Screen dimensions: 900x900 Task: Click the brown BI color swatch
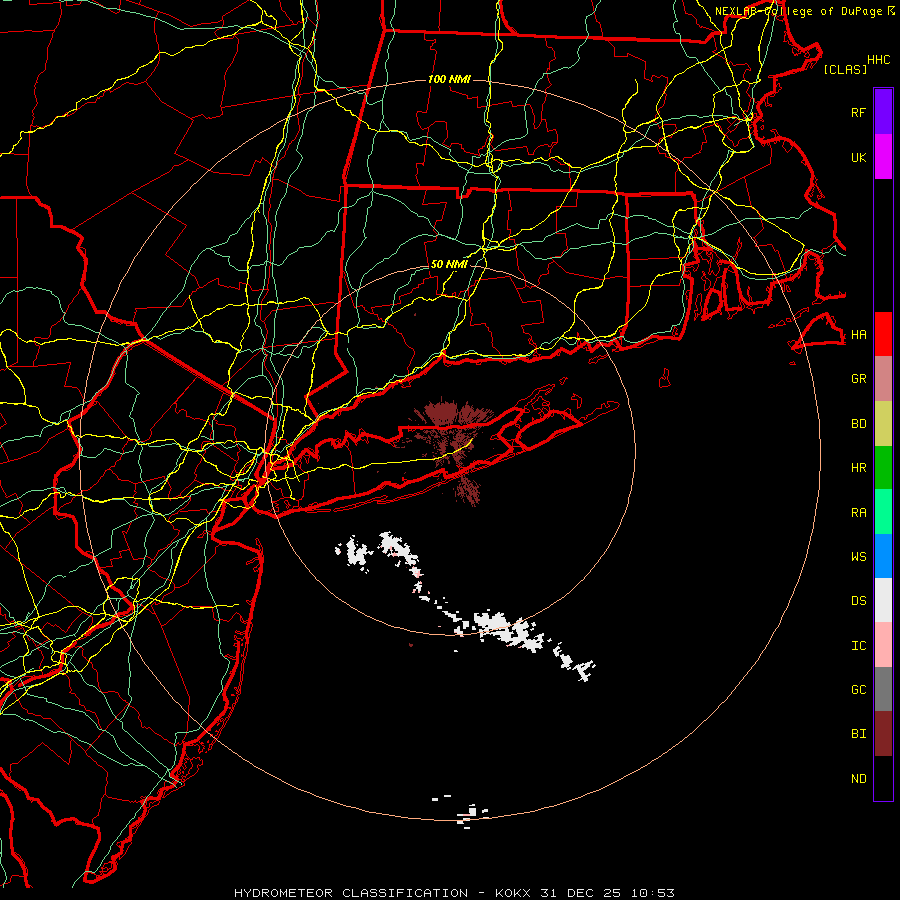click(883, 734)
